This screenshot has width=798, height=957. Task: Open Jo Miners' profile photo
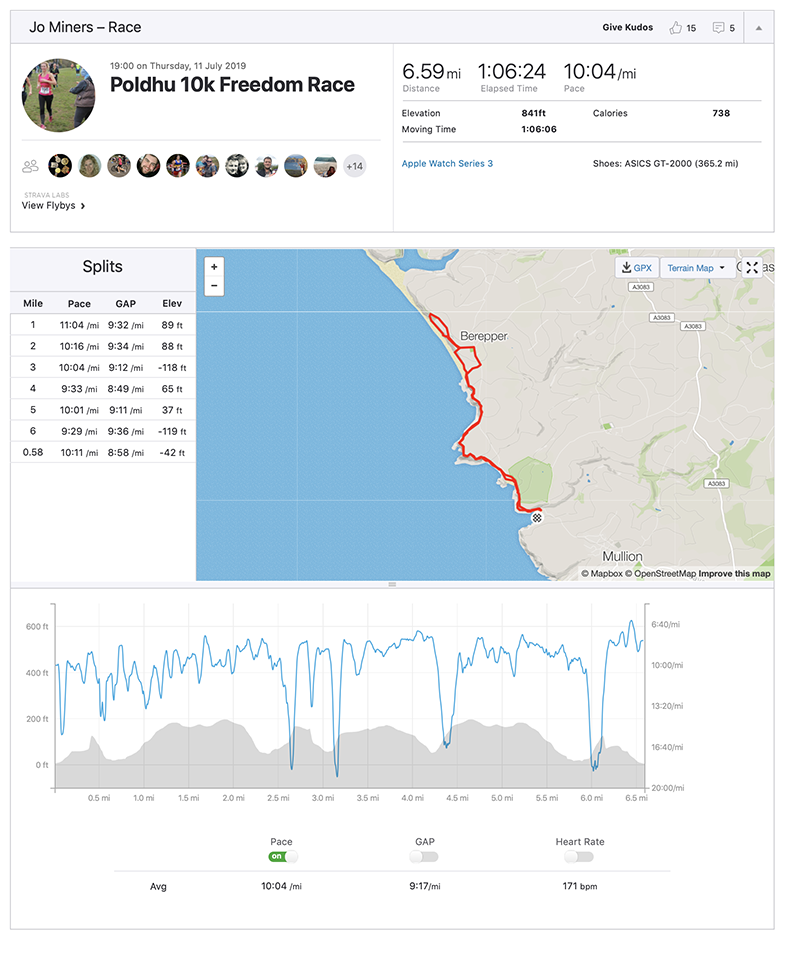coord(58,95)
